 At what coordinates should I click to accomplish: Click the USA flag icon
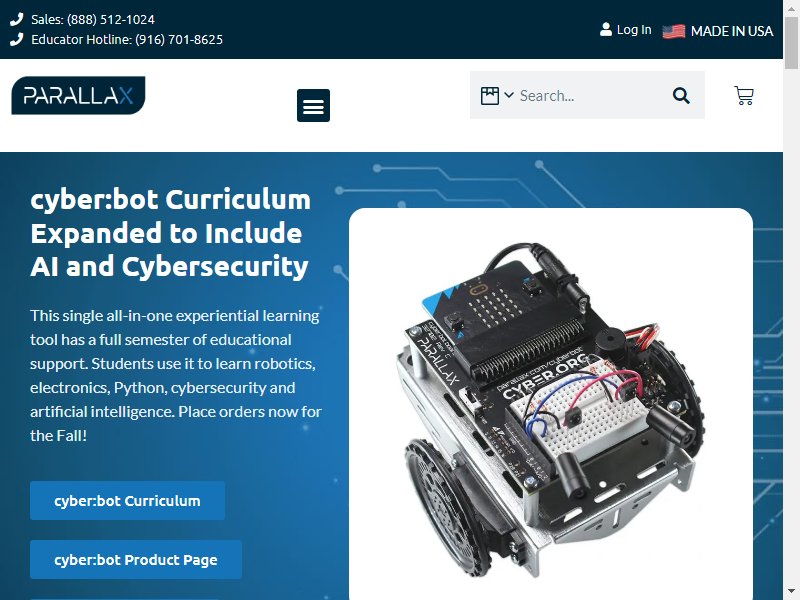pos(673,31)
